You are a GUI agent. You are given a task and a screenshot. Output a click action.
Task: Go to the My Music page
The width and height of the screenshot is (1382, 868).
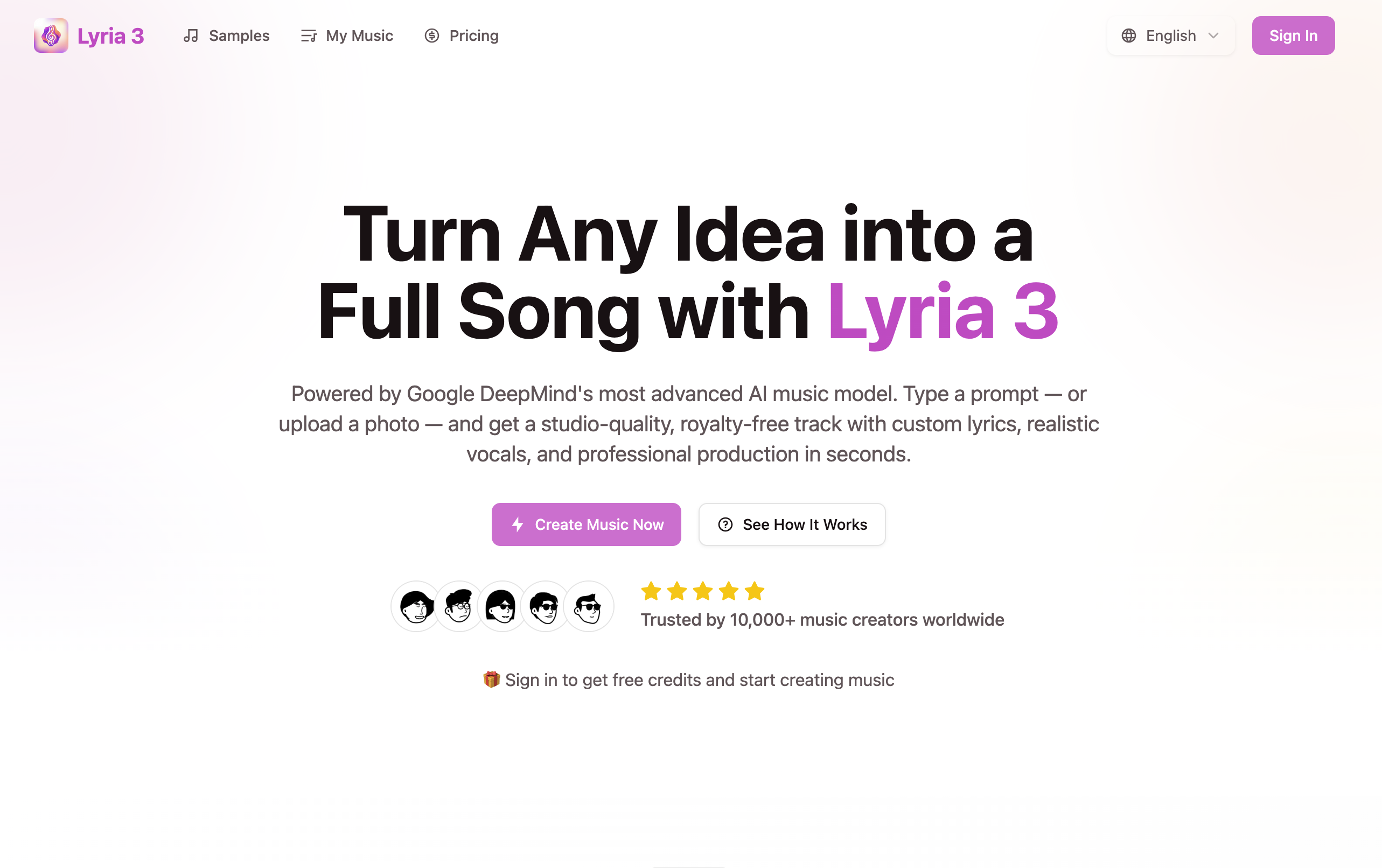point(359,36)
